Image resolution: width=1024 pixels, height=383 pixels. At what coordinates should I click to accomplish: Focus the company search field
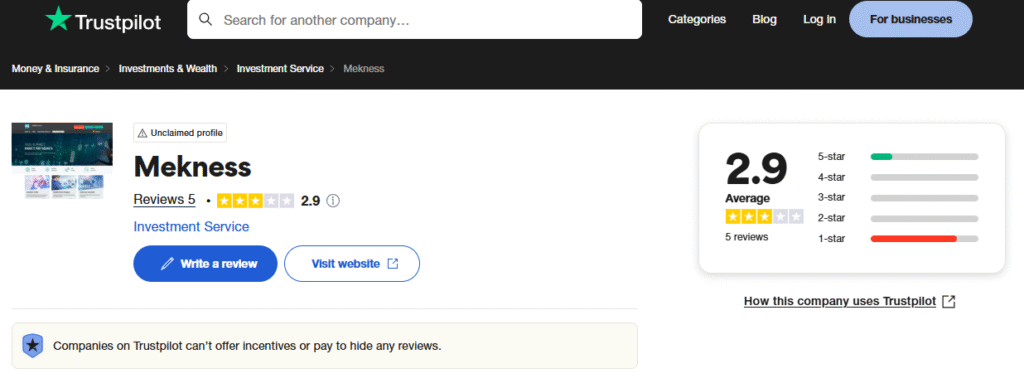[x=414, y=20]
